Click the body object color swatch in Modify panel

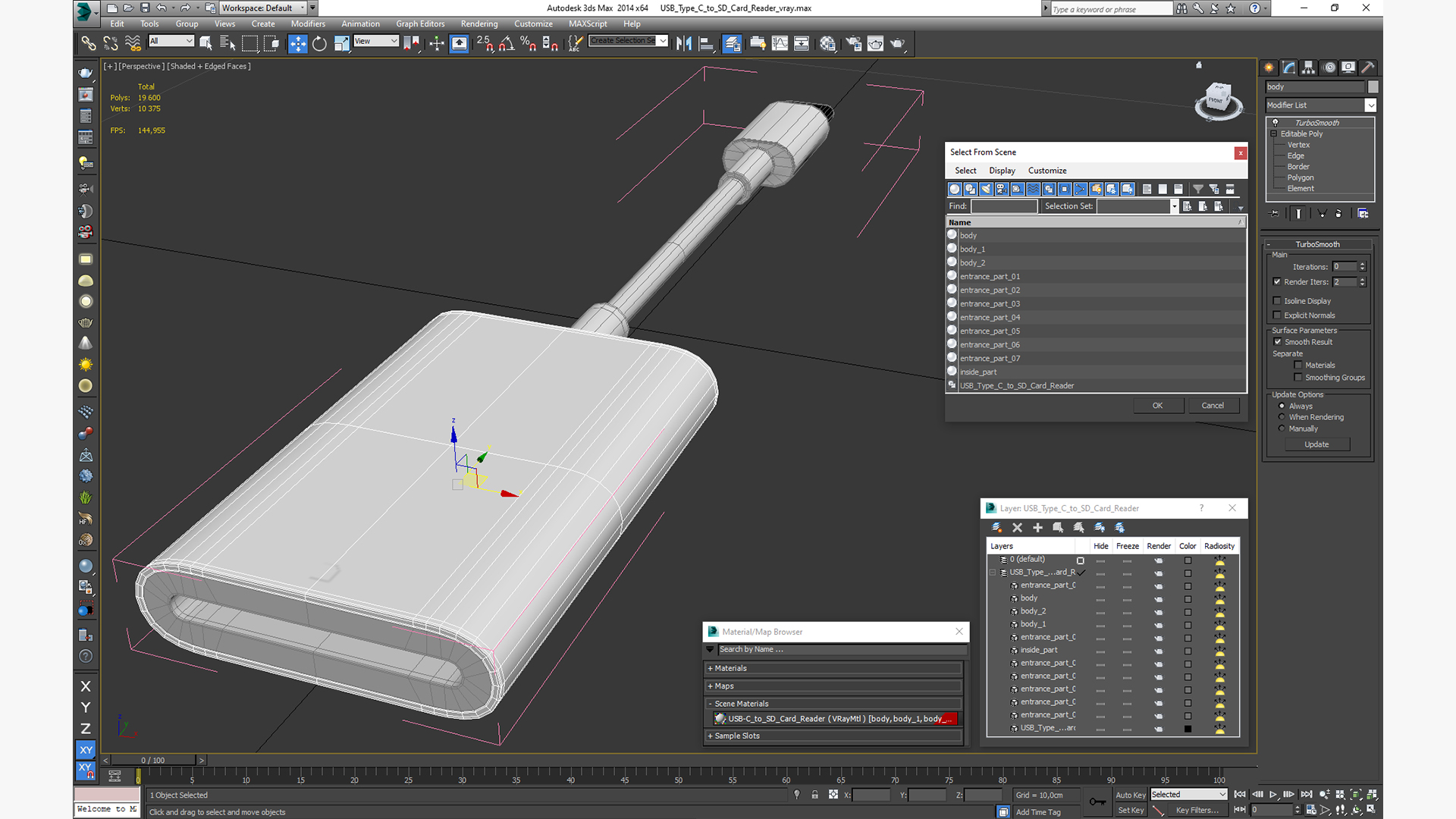coord(1373,87)
